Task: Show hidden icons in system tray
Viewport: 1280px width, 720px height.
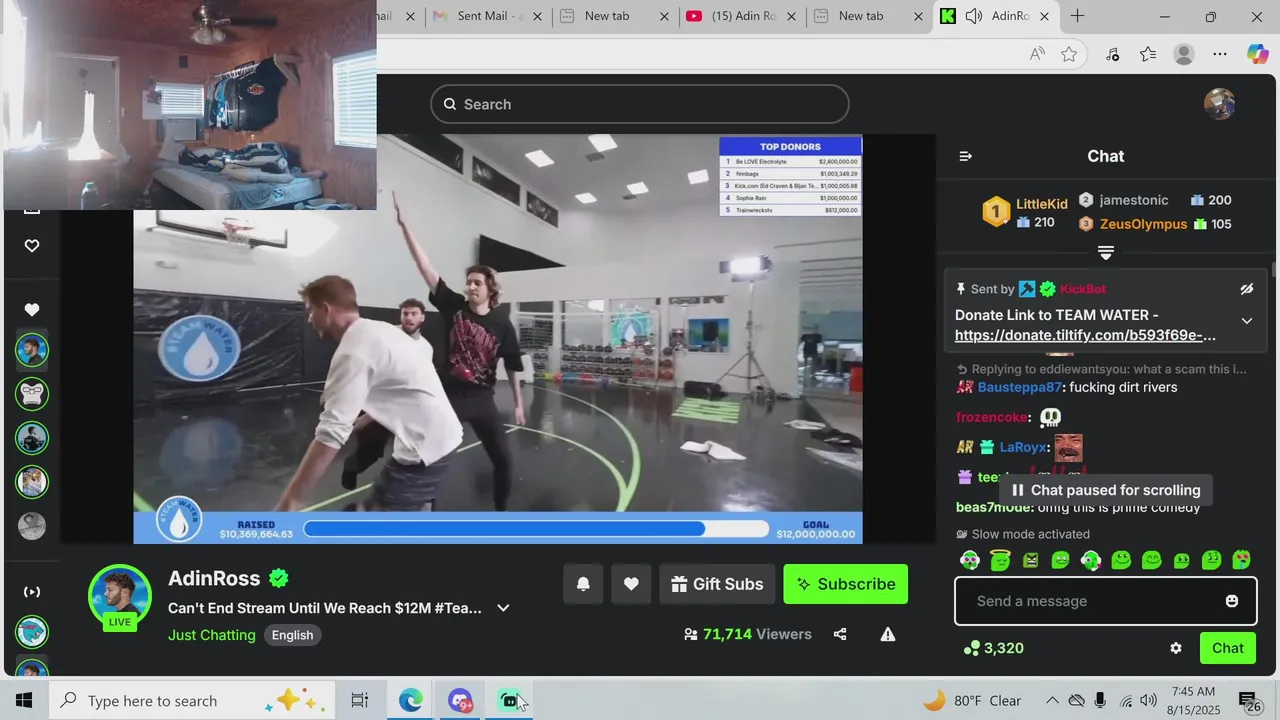Action: [1052, 701]
